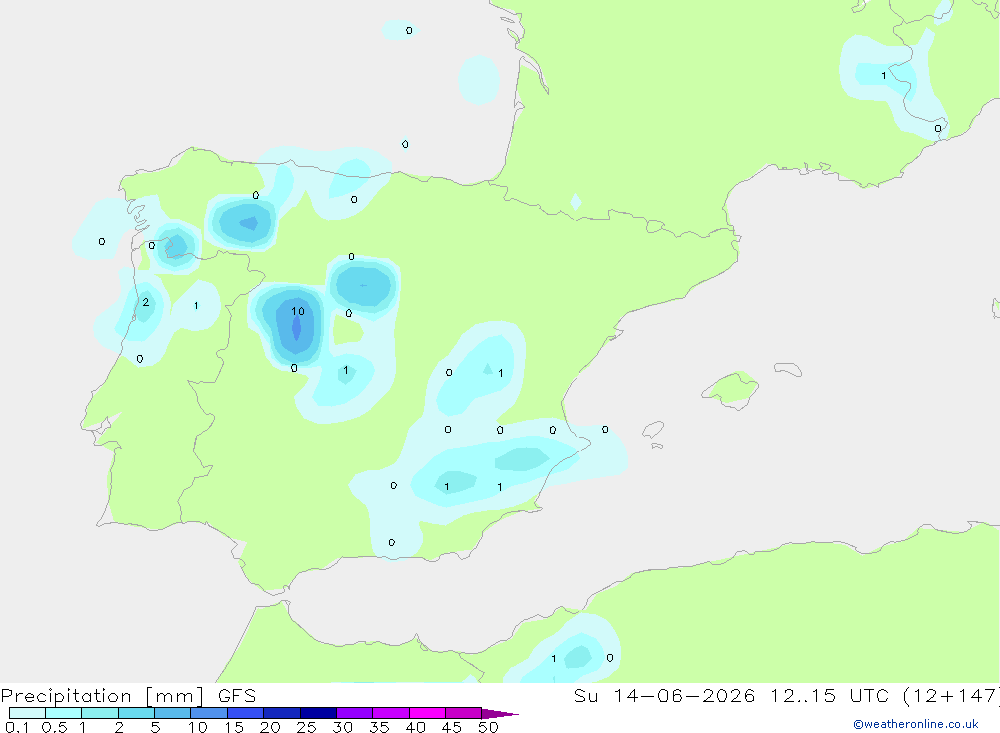Click the violet swatch between 30 and 35
Viewport: 1000px width, 733px height.
[x=354, y=713]
